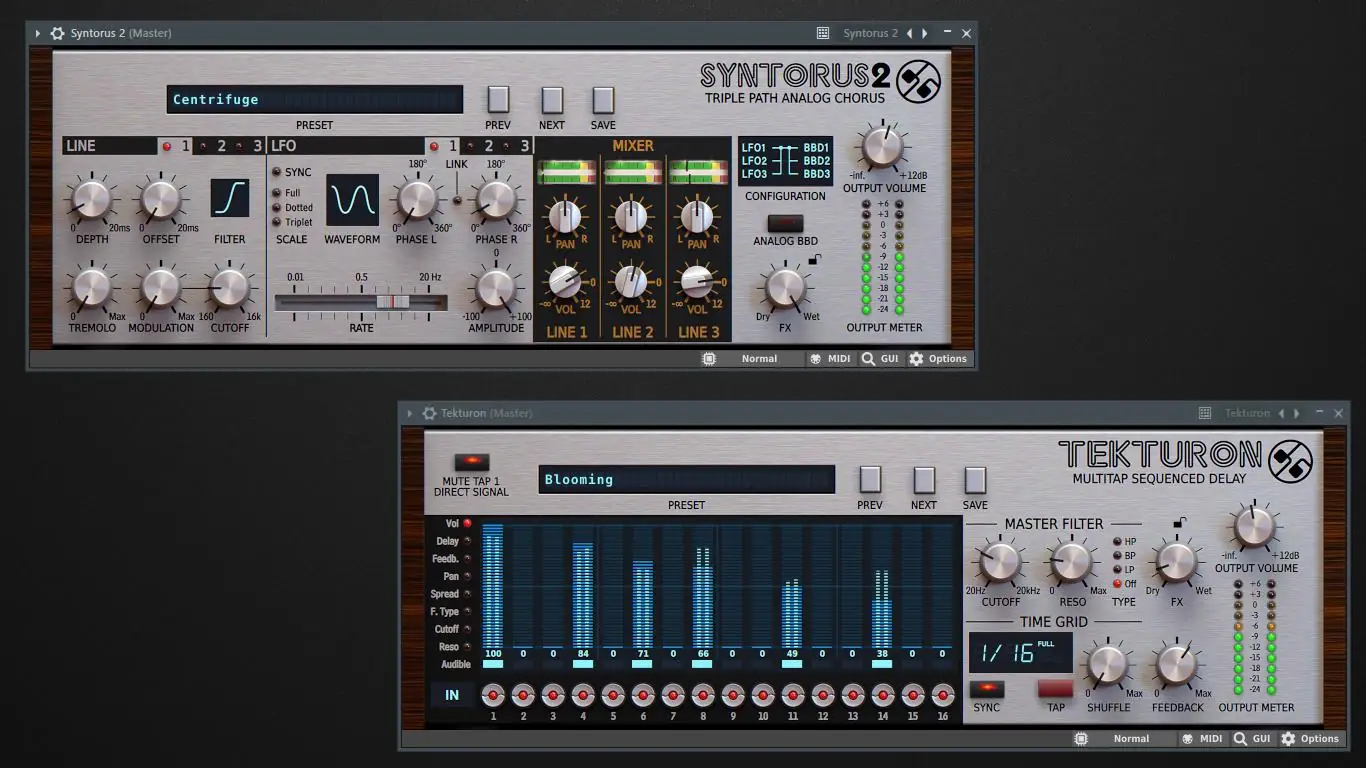Screen dimensions: 1366x768
Task: Expand the collapsed panel arrow in Syntorus 2's title bar
Action: pos(37,33)
